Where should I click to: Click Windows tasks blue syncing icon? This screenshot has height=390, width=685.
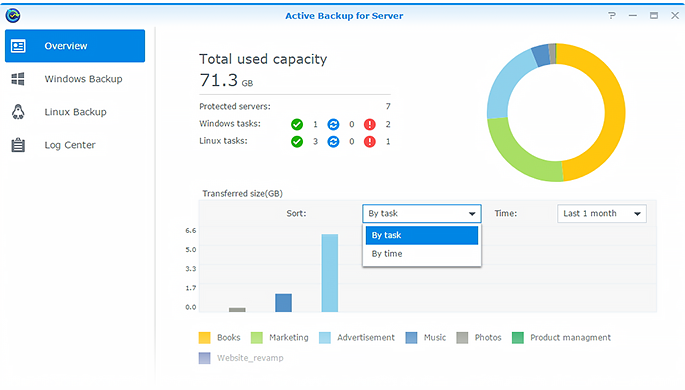click(x=333, y=124)
